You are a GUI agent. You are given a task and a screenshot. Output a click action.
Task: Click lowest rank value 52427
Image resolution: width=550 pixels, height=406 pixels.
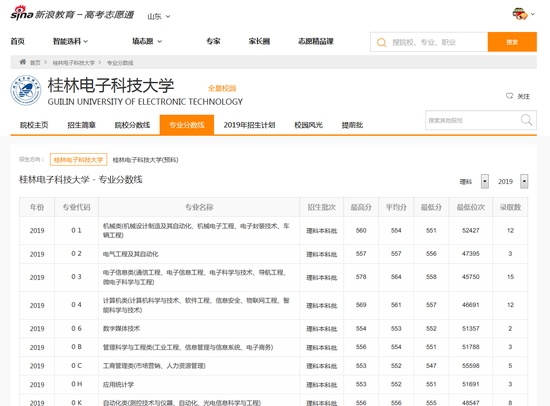click(x=471, y=230)
